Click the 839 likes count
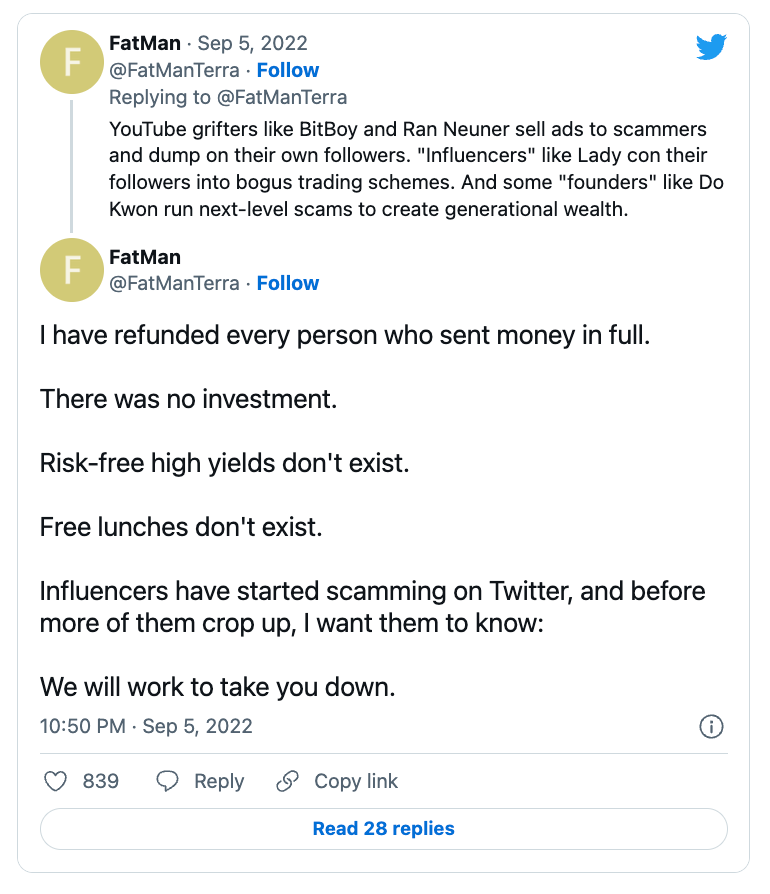This screenshot has width=770, height=894. click(100, 781)
